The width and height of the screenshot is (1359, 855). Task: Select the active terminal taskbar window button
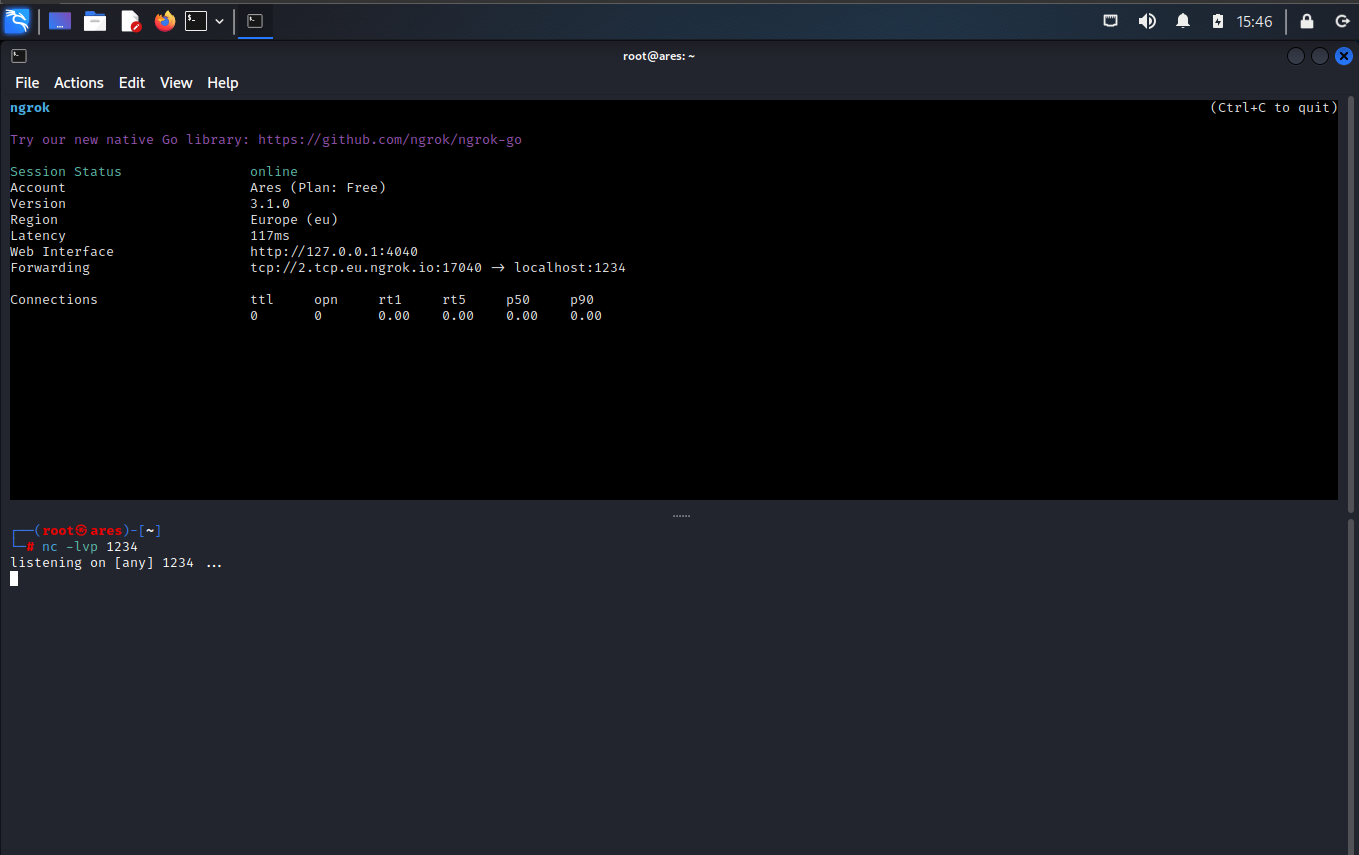tap(255, 21)
